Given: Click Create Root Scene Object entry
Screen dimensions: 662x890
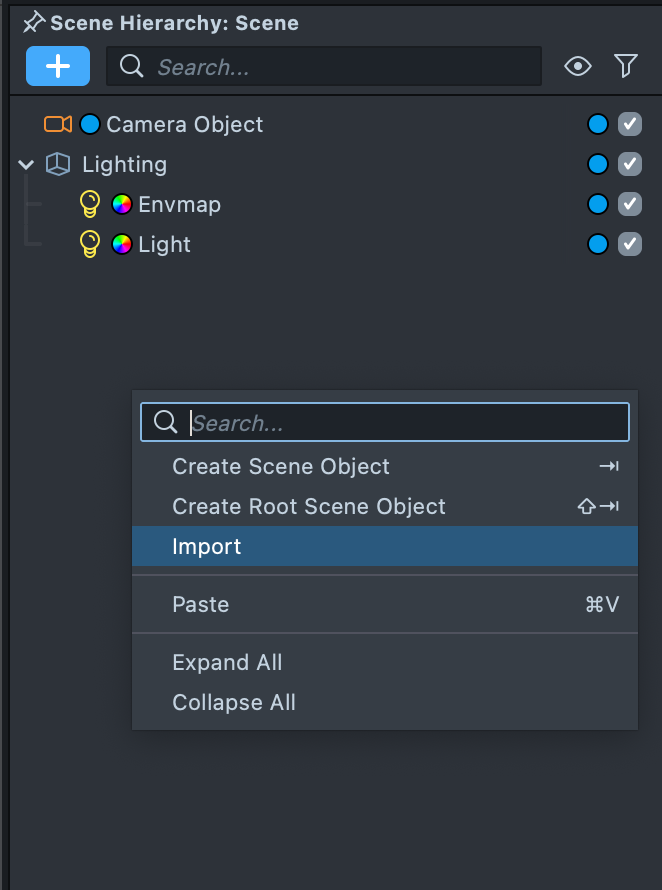Looking at the screenshot, I should coord(309,506).
